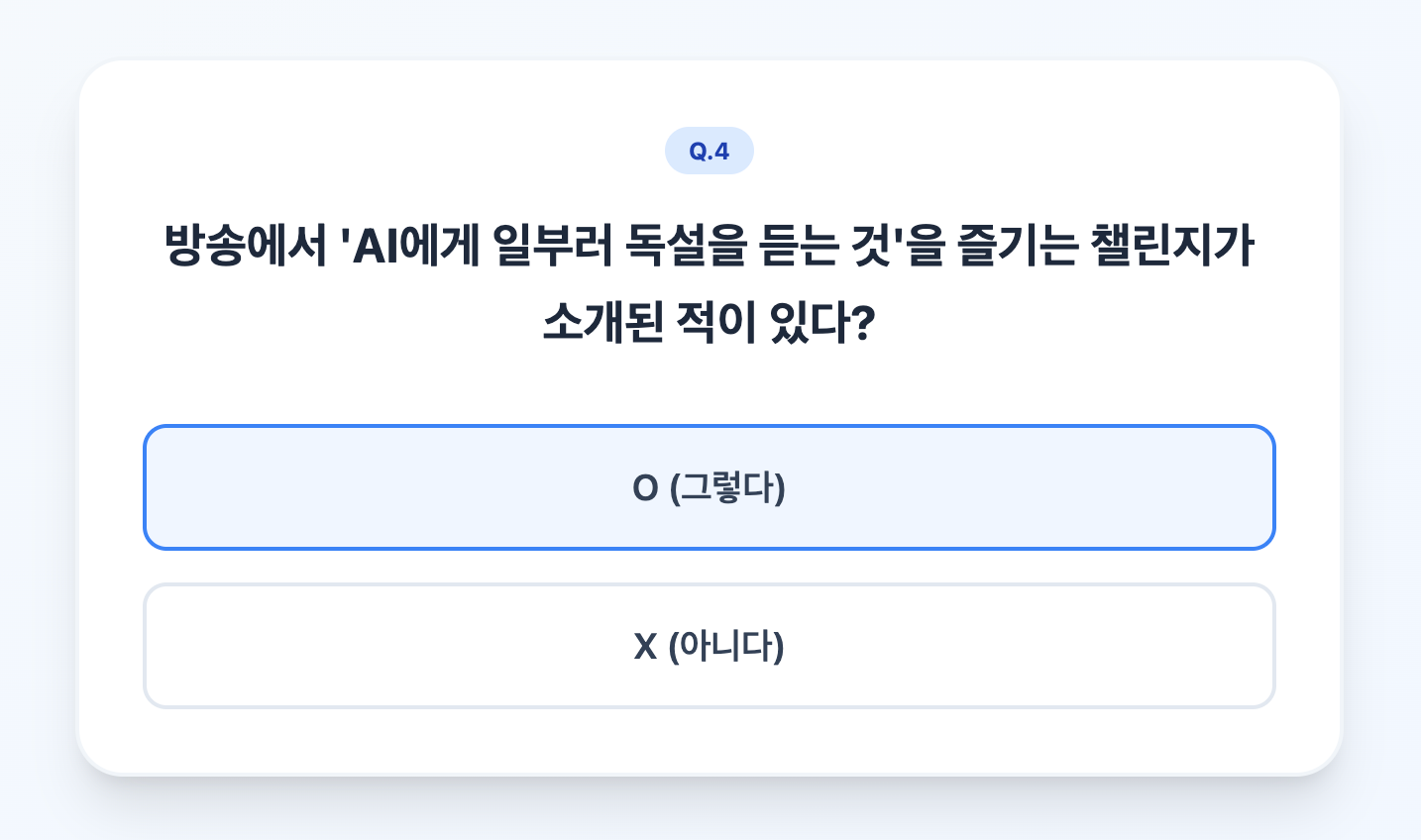Click the word '방송에서' opening the question
The image size is (1421, 840).
(x=245, y=247)
